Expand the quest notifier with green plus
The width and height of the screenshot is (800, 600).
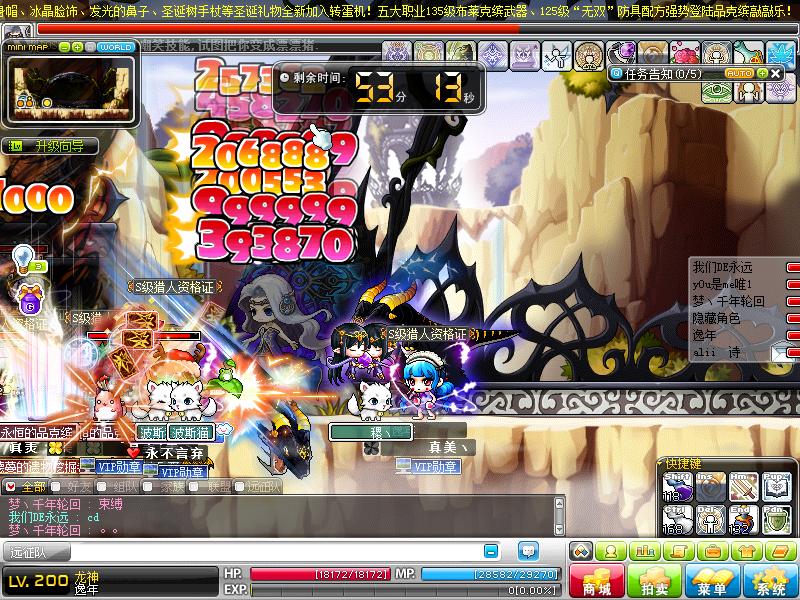click(x=762, y=73)
